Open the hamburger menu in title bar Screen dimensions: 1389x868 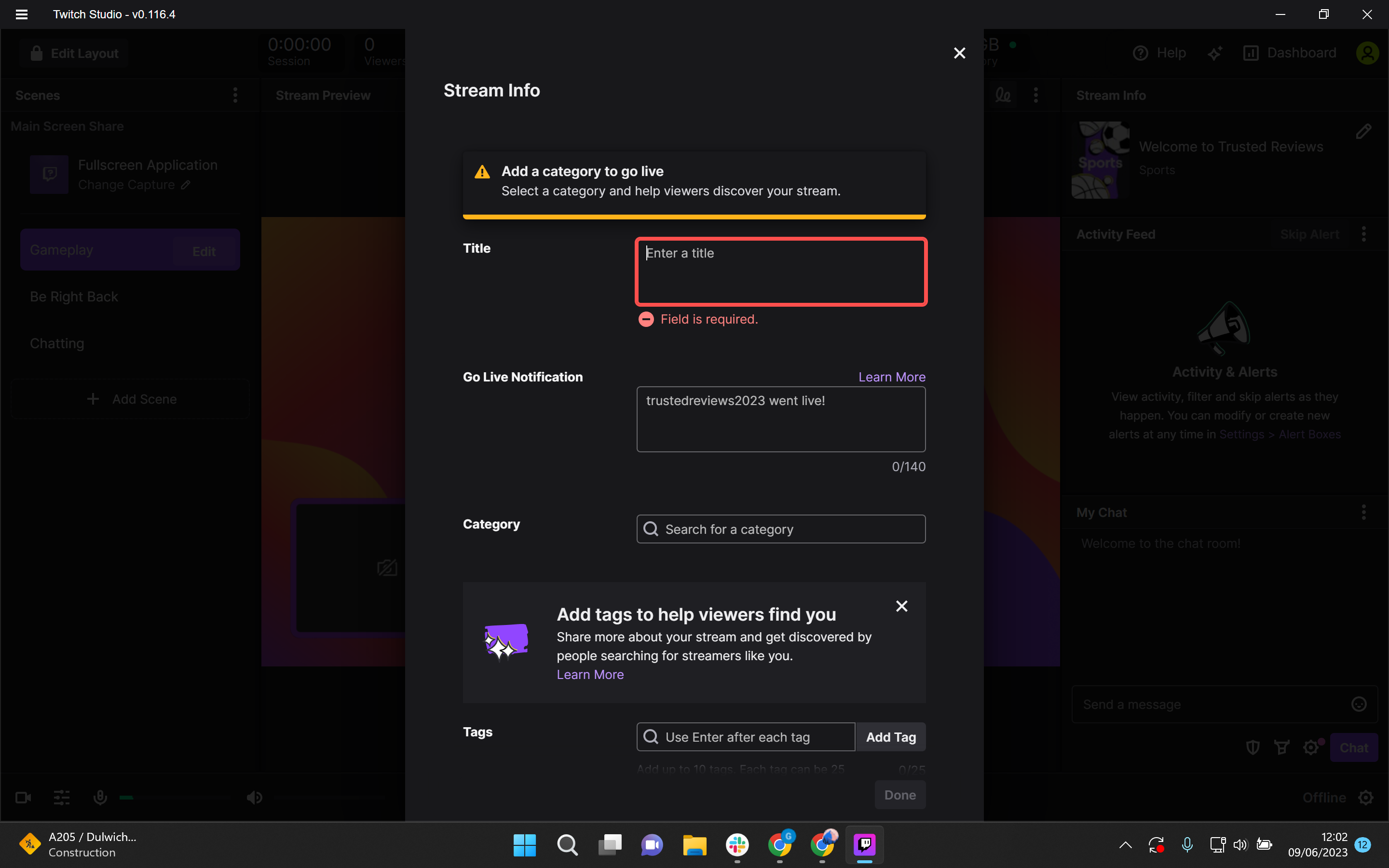point(21,14)
